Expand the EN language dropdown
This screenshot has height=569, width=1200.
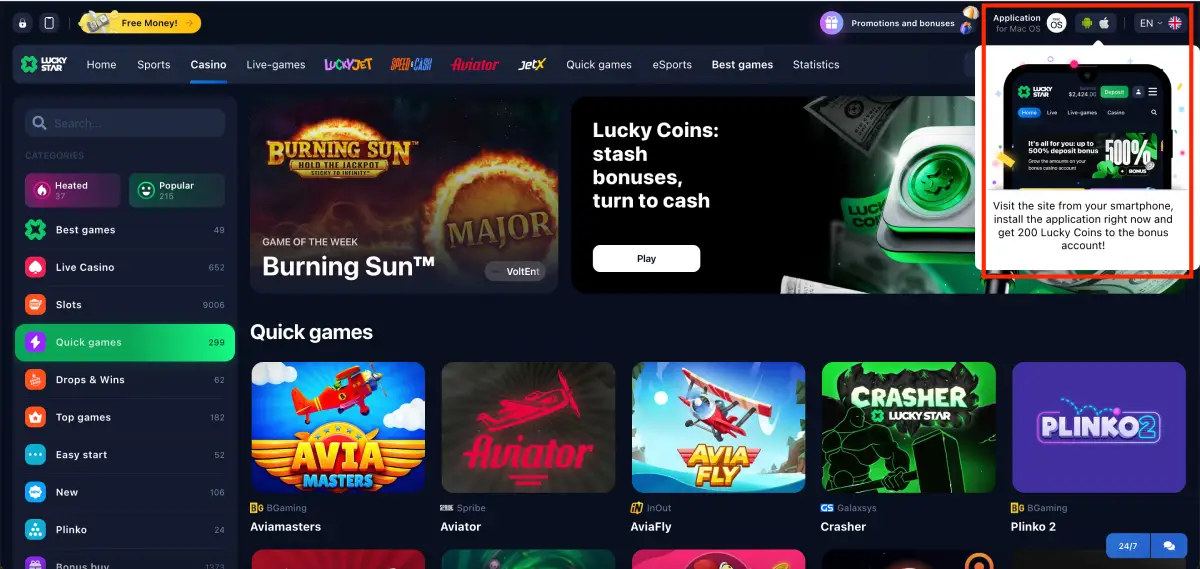click(1160, 23)
